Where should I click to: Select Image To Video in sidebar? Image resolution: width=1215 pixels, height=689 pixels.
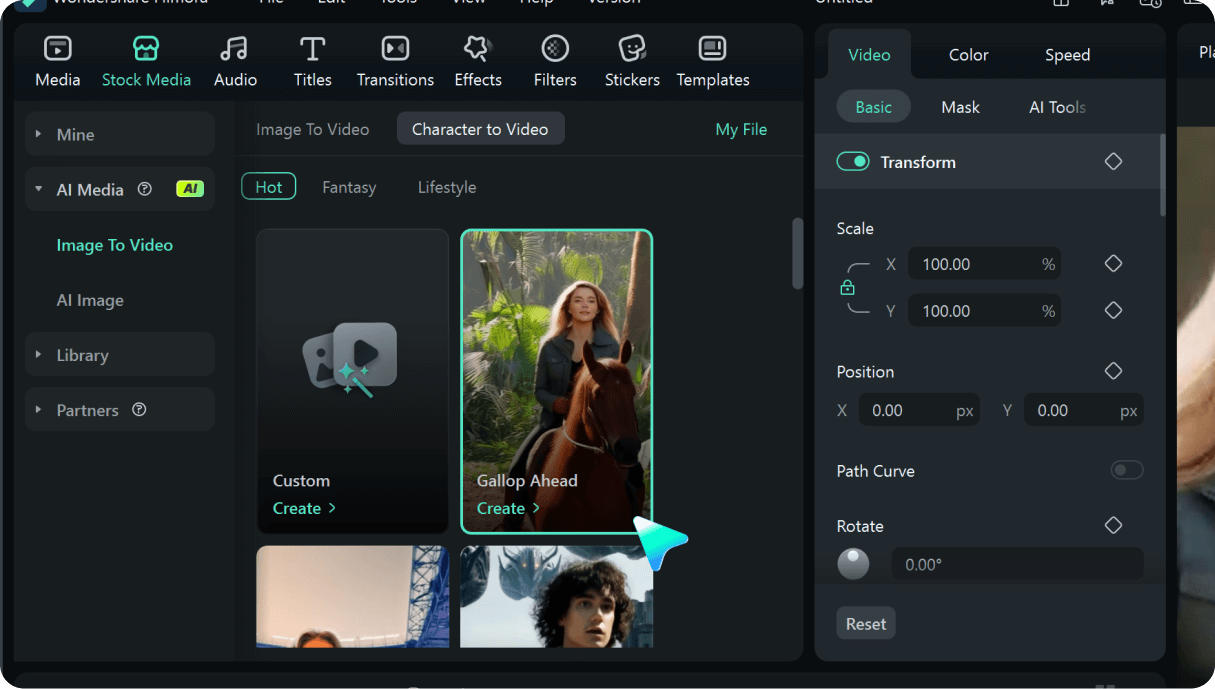(x=115, y=245)
